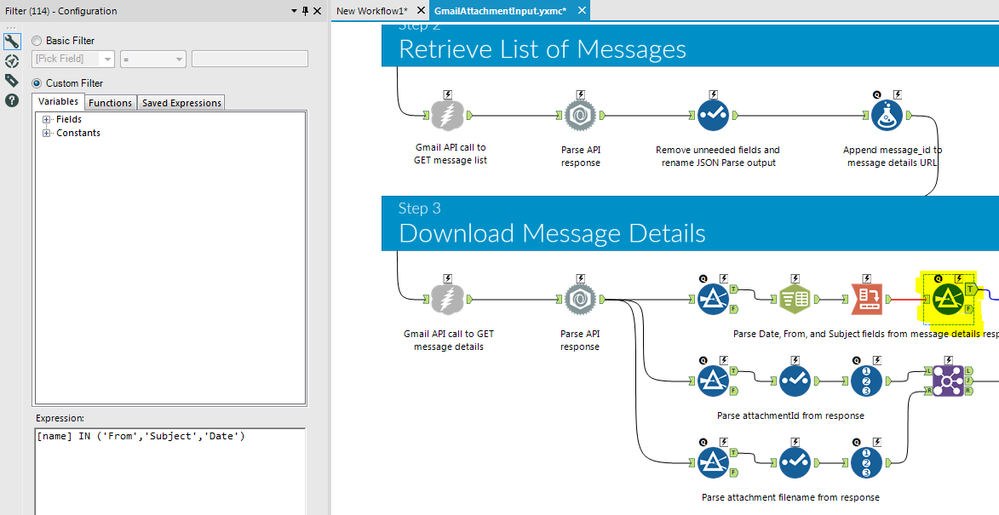Select the Gmail API call to GET message details tool
Viewport: 999px width, 515px height.
447,299
